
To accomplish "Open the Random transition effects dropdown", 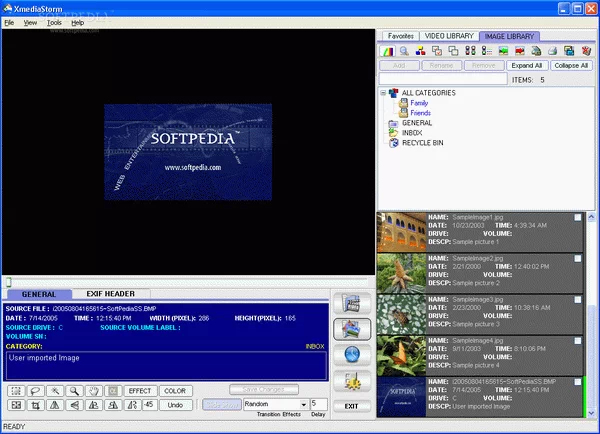I will (303, 404).
